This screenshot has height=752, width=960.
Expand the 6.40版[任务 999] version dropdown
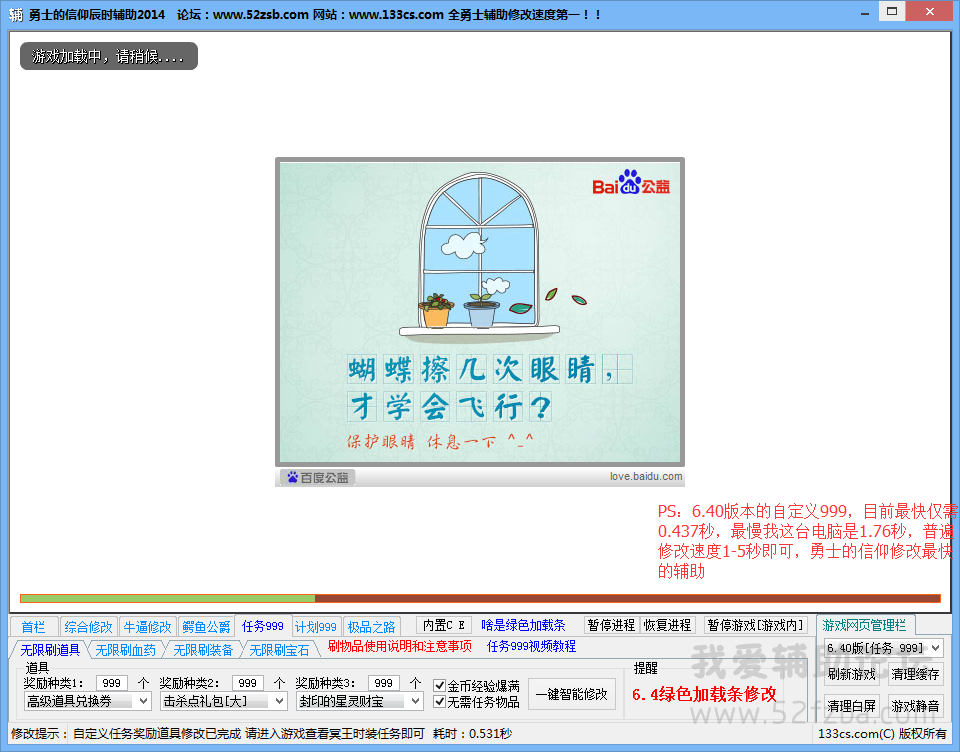pyautogui.click(x=883, y=648)
